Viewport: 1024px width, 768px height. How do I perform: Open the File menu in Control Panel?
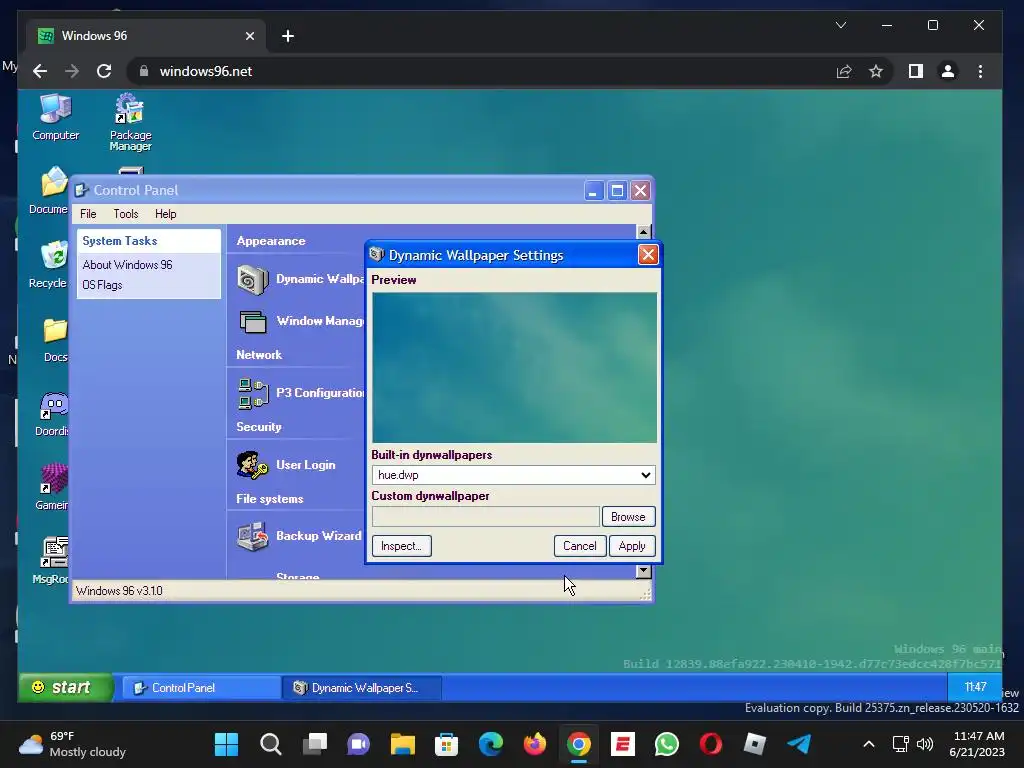pyautogui.click(x=88, y=214)
